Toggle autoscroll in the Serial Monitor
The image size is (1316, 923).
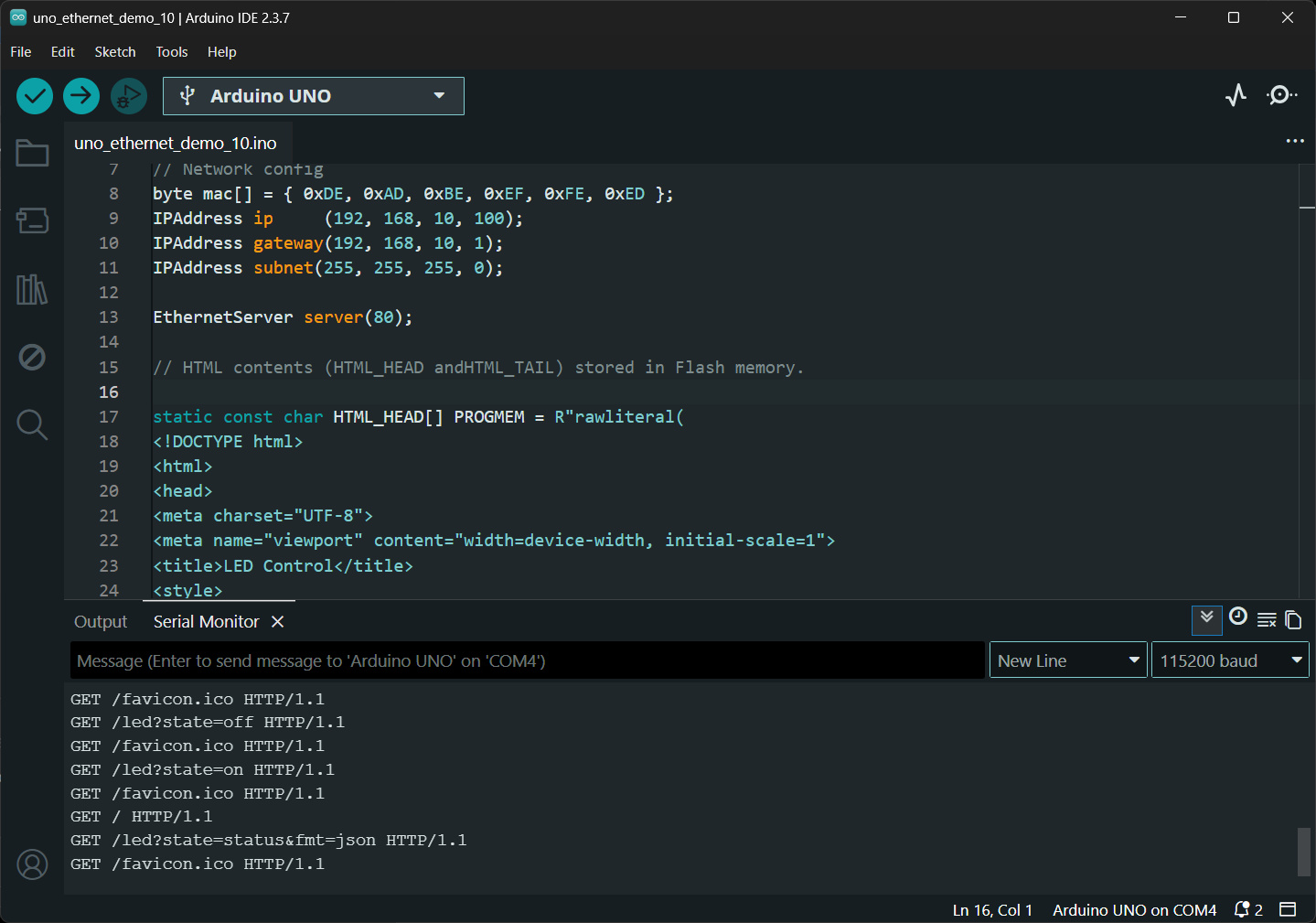coord(1207,619)
